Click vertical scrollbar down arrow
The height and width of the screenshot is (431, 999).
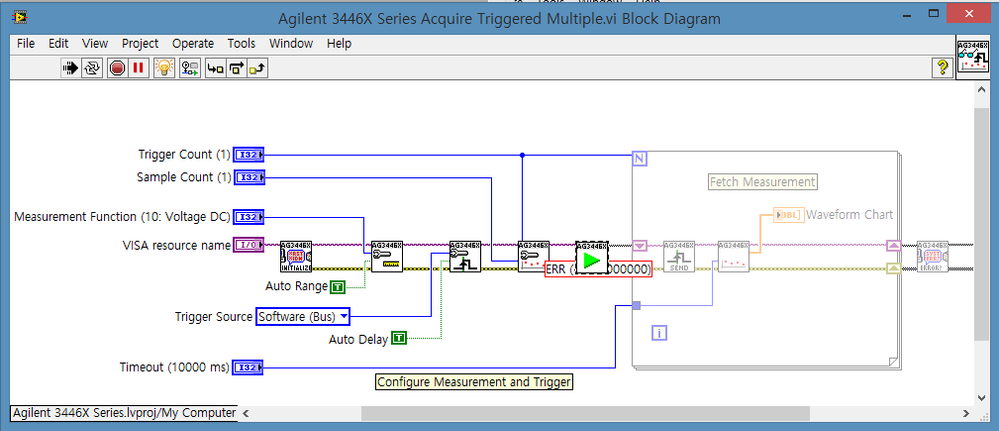pos(981,398)
